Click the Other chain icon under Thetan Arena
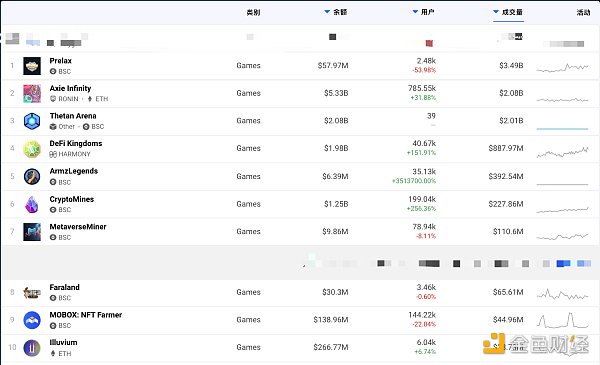The height and width of the screenshot is (365, 600). [x=53, y=127]
